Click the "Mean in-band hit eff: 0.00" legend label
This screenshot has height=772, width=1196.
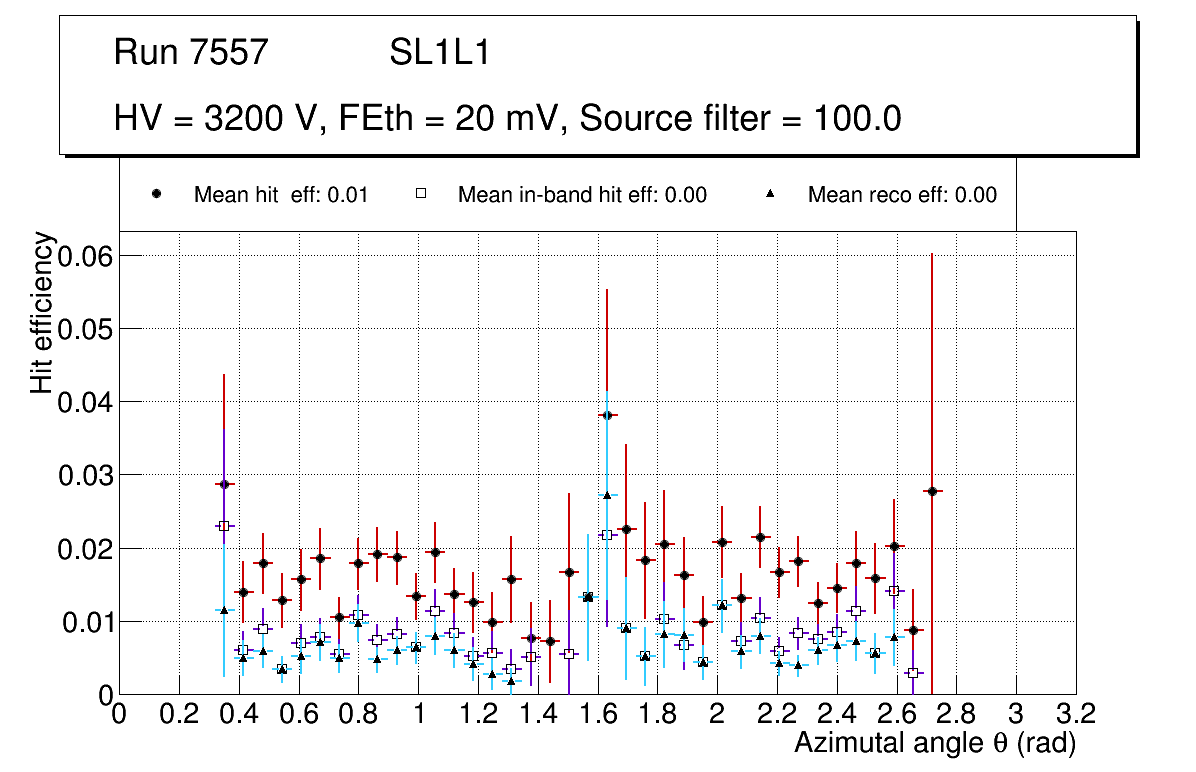click(x=582, y=195)
